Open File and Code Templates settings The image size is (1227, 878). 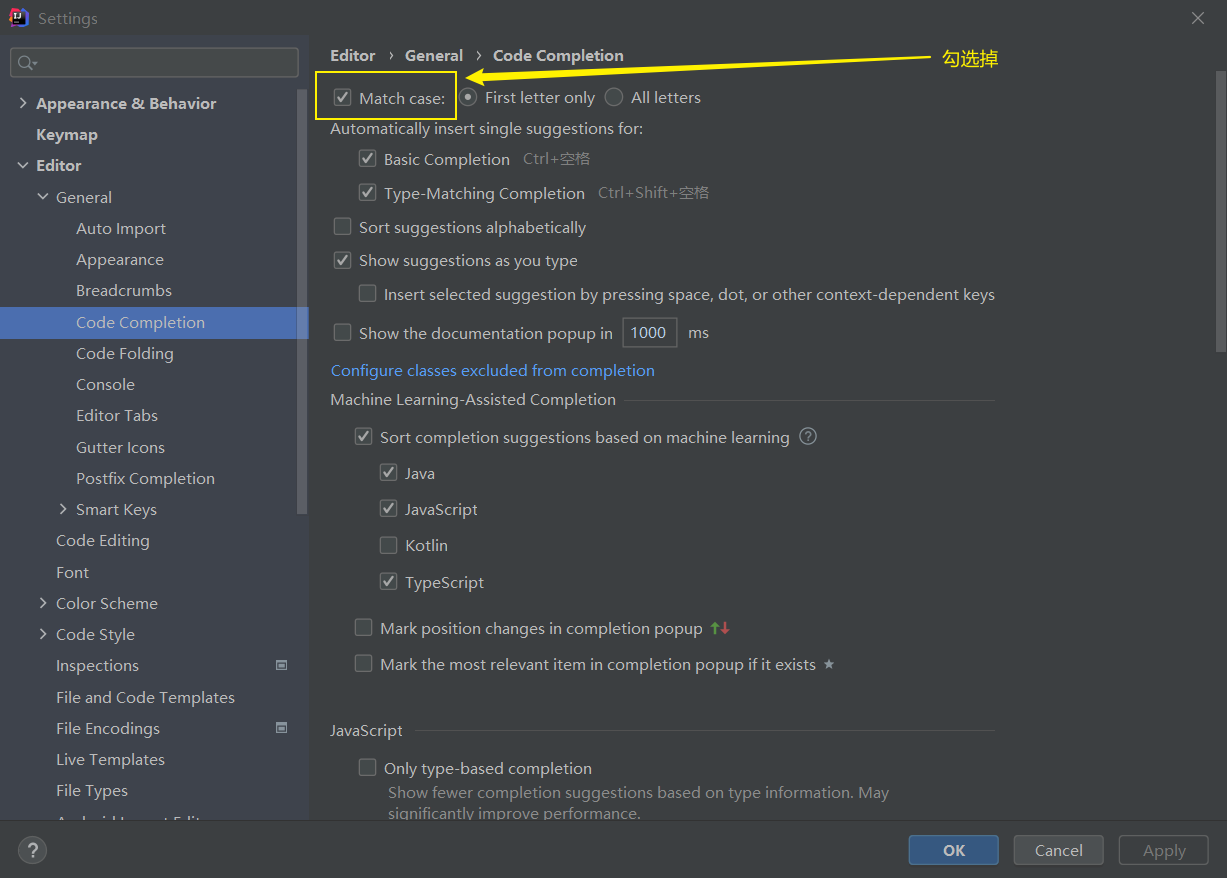click(x=145, y=697)
